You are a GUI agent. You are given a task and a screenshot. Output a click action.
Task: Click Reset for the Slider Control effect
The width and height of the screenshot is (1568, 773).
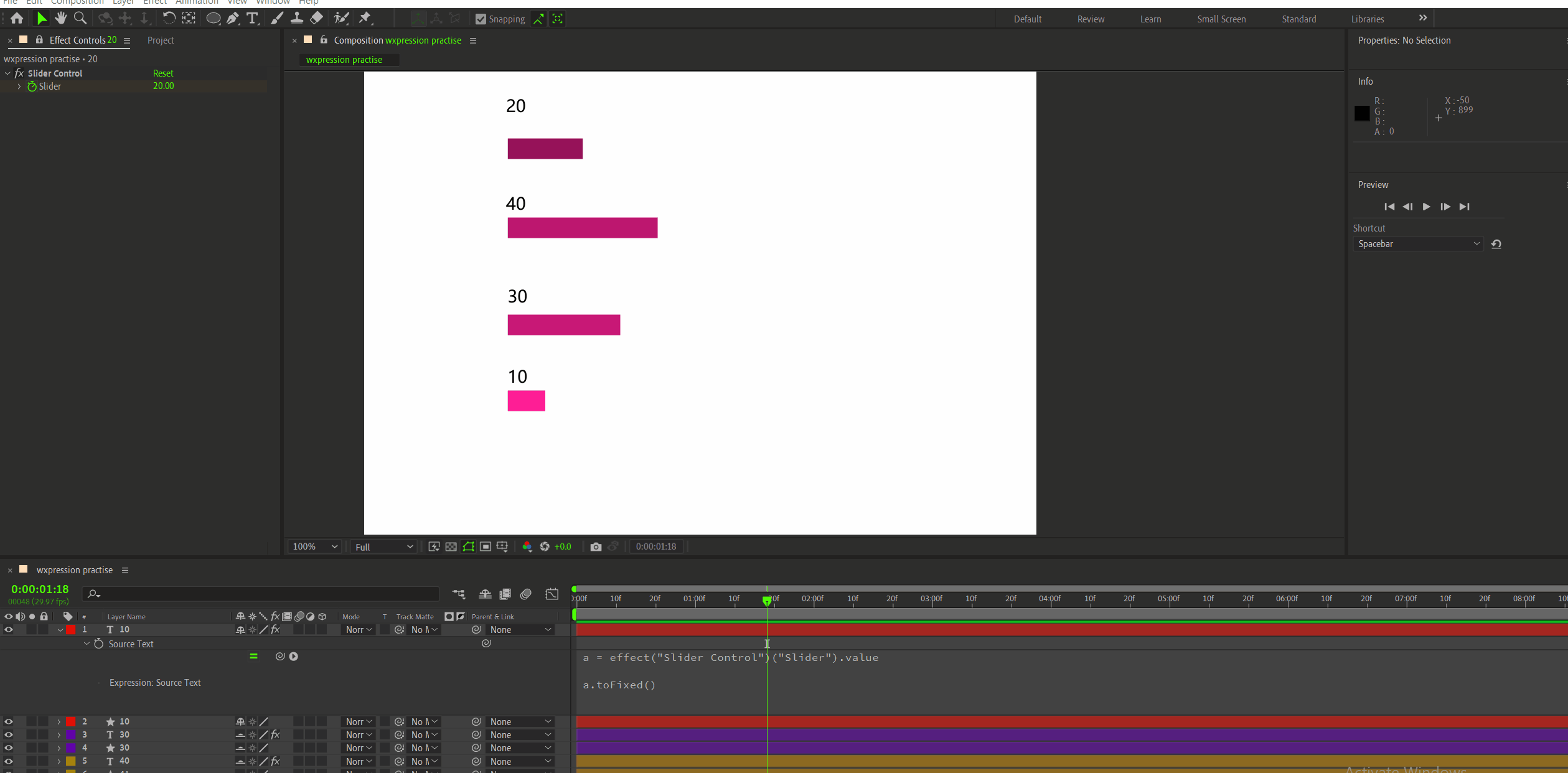(162, 73)
